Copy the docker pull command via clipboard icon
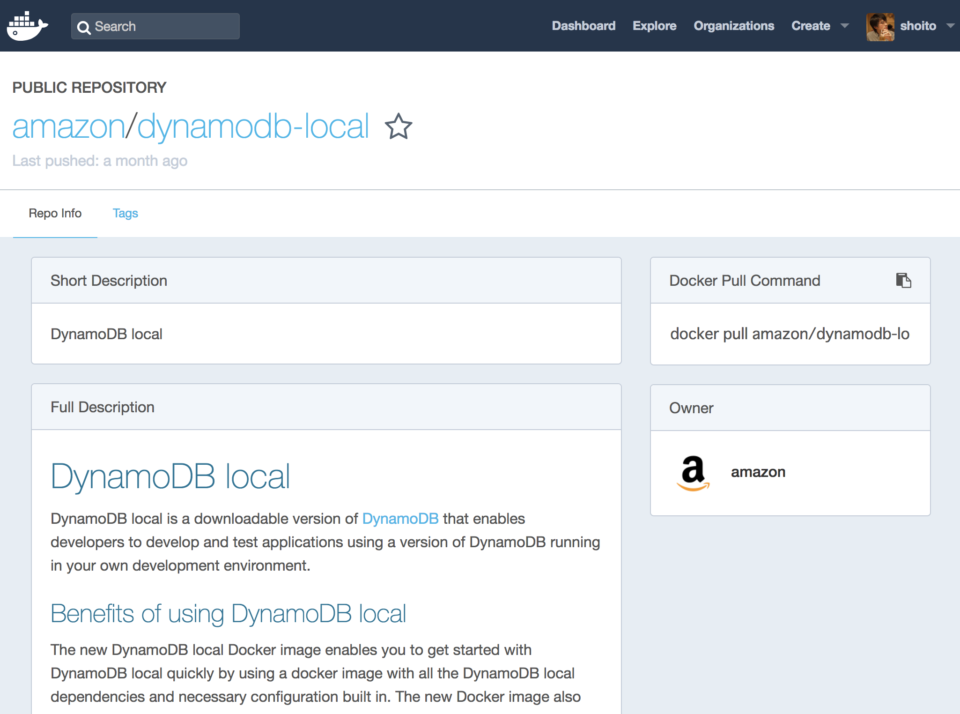Screen dimensions: 960x714 904,281
